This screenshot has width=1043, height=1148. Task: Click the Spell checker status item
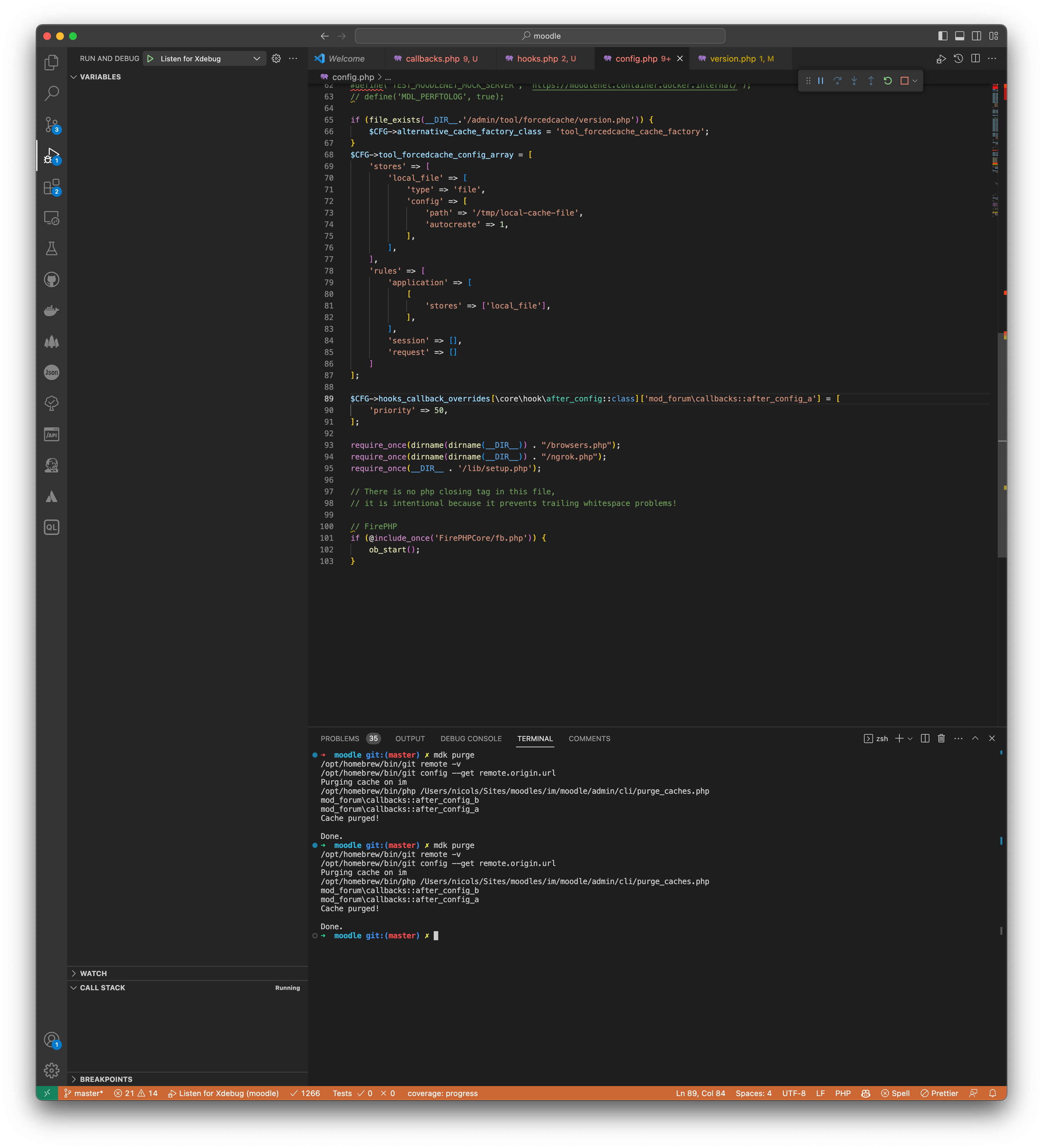[896, 1093]
